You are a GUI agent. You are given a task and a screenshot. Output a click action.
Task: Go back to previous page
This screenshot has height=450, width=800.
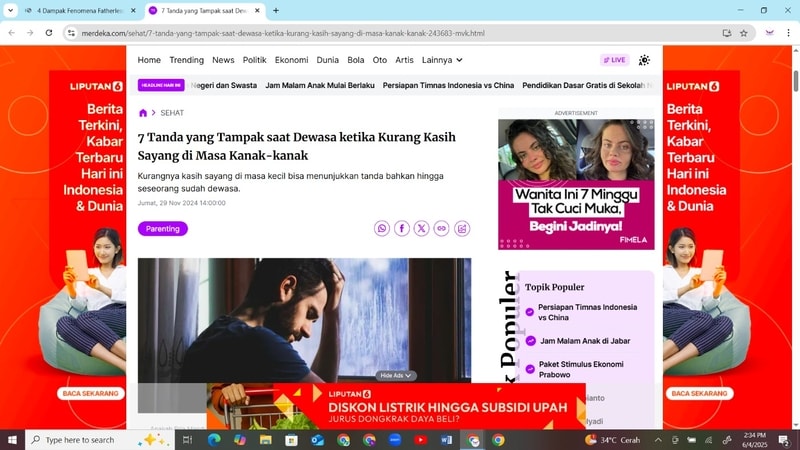[x=12, y=33]
